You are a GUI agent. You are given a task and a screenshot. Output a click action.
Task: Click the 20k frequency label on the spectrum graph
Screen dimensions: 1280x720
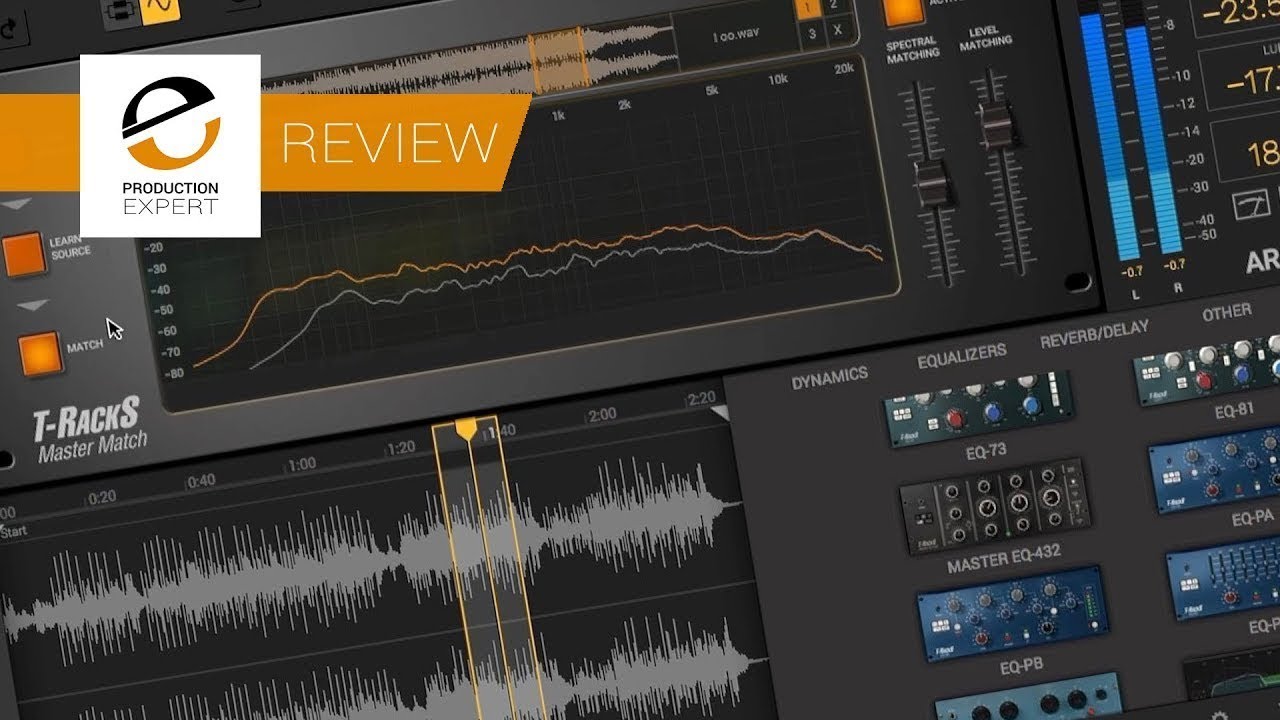click(x=844, y=69)
